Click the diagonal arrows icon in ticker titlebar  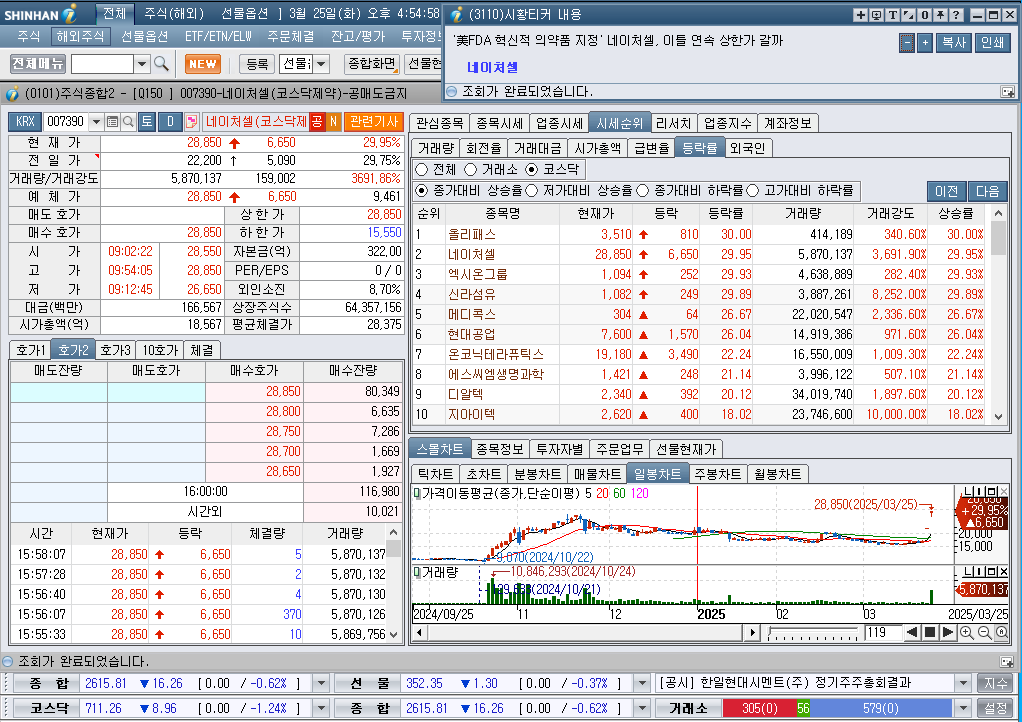[x=908, y=15]
